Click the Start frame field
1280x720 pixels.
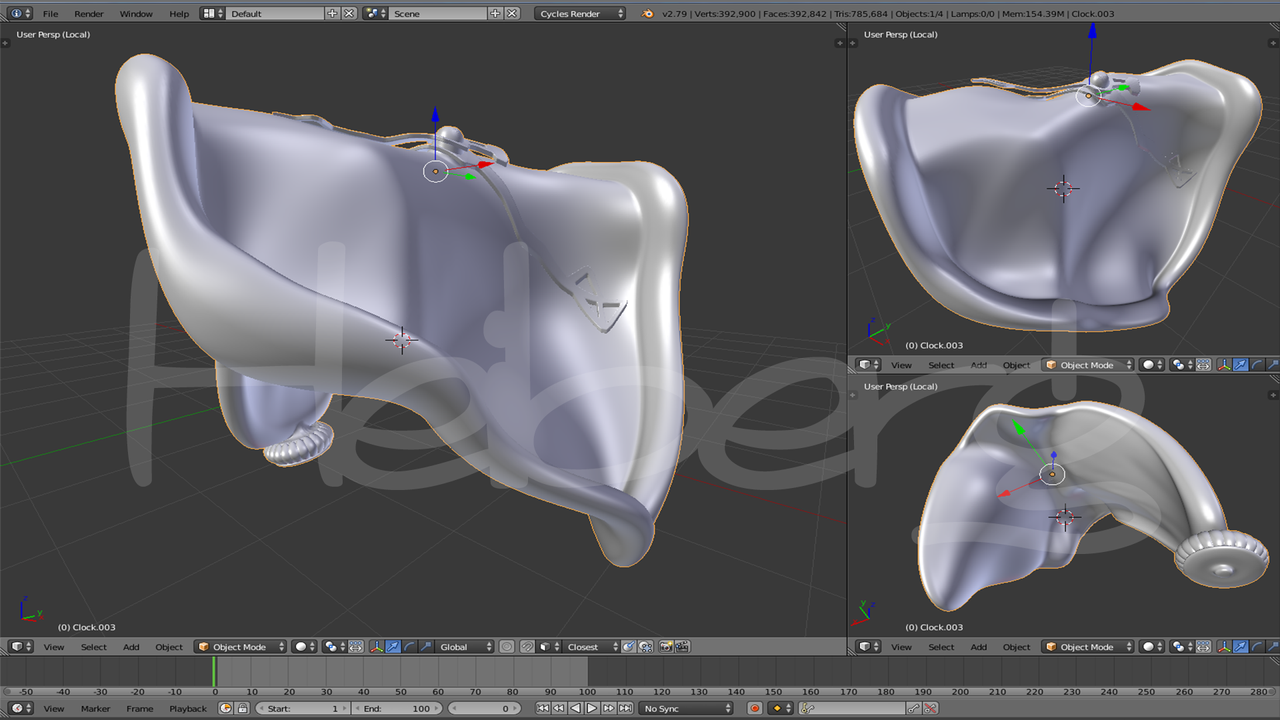coord(303,708)
